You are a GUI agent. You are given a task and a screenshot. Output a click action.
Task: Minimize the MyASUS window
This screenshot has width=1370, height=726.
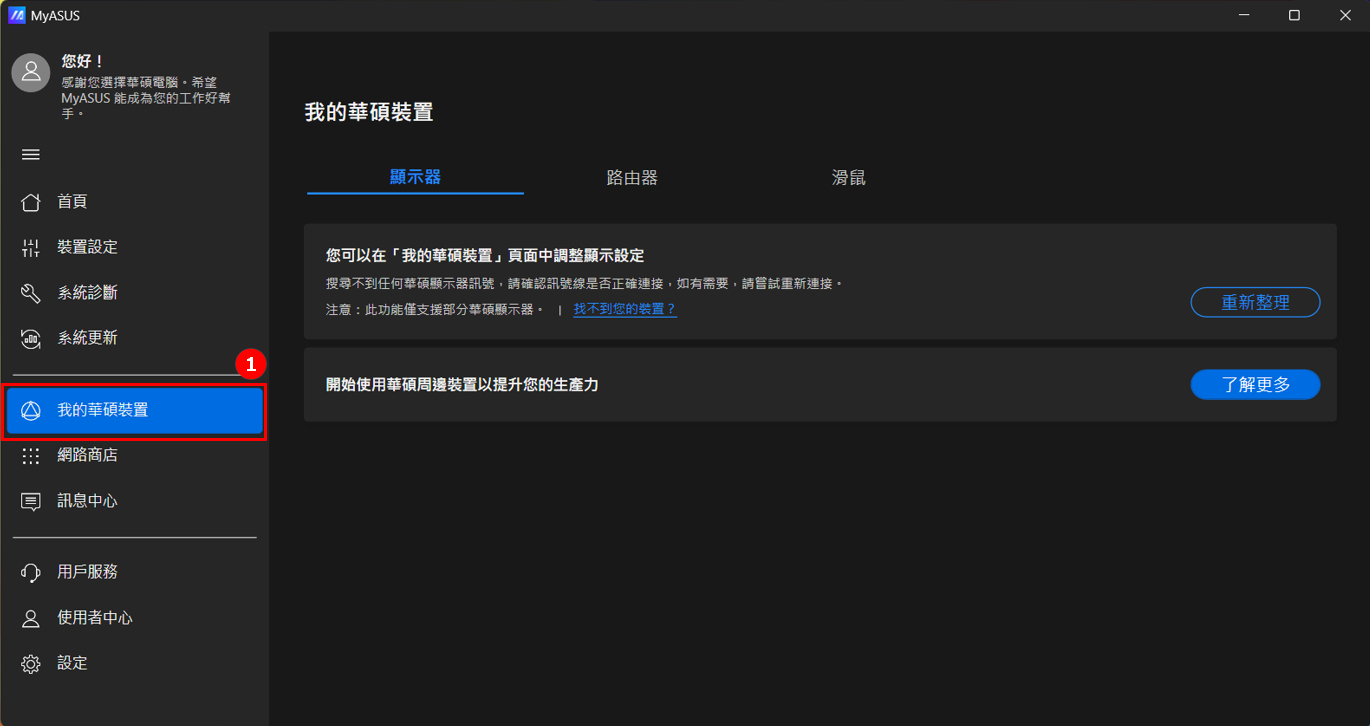(1244, 15)
